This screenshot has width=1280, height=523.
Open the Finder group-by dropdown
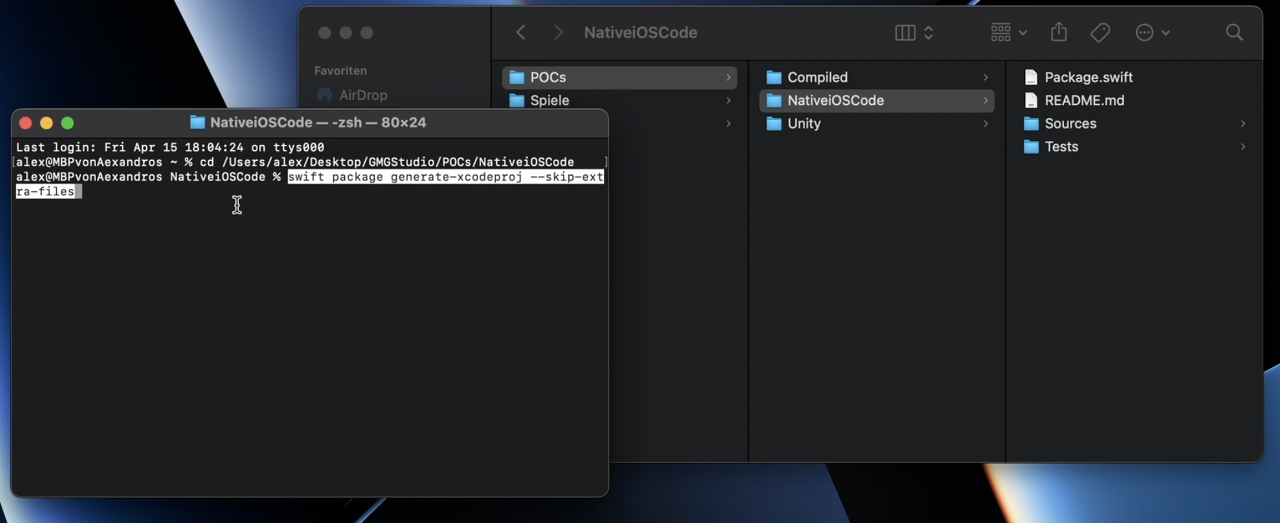click(1009, 33)
